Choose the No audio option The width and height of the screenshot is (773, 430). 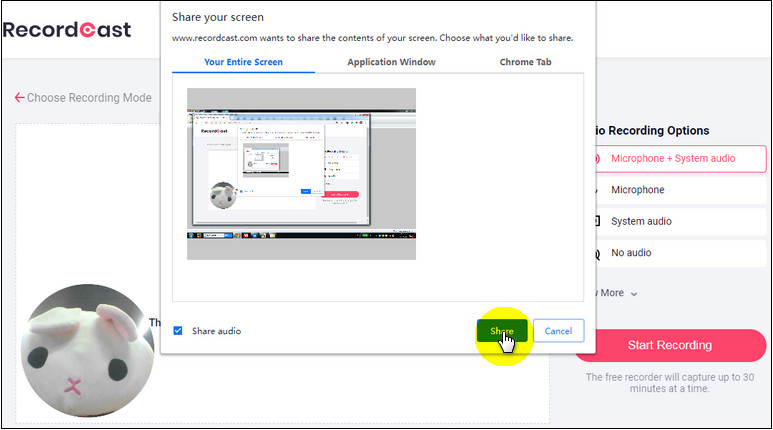pos(673,253)
